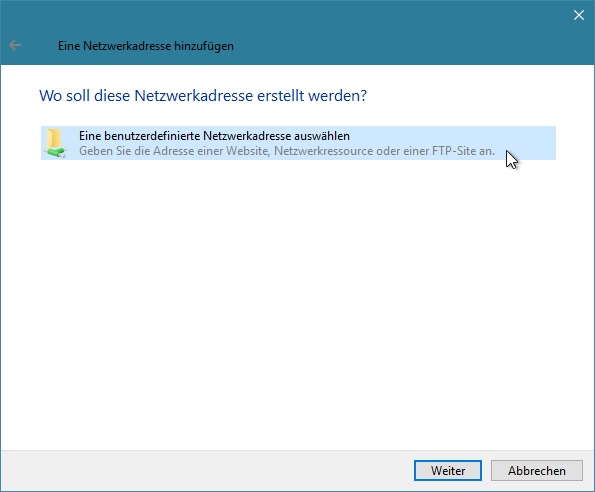Select 'Eine benutzerdefinierte Netzwerkadresse auswählen' option

[298, 143]
